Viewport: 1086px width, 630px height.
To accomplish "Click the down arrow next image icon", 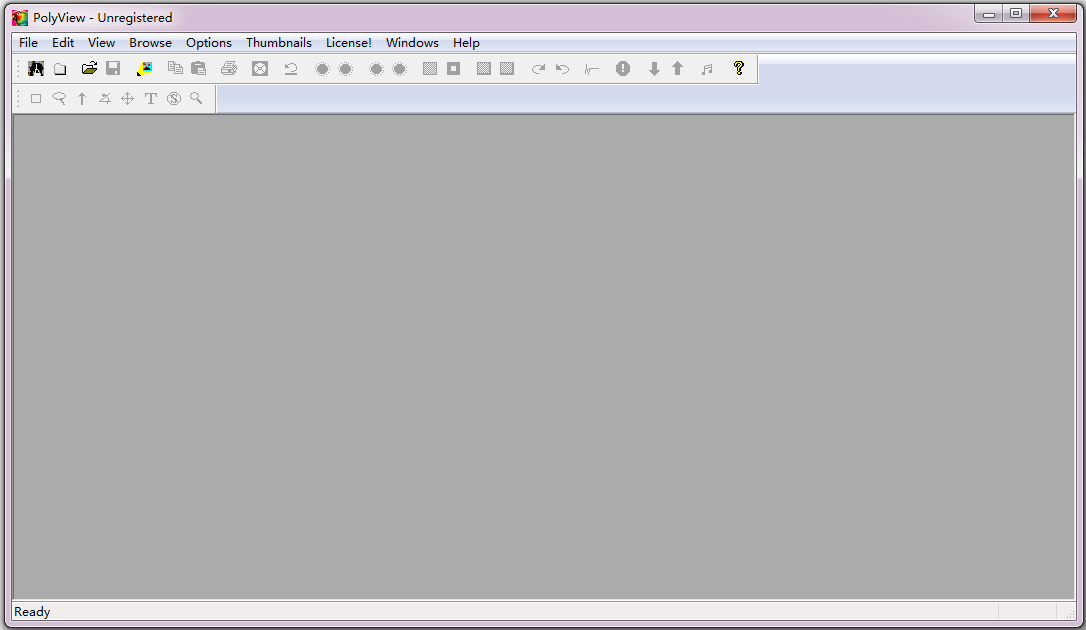I will 654,69.
